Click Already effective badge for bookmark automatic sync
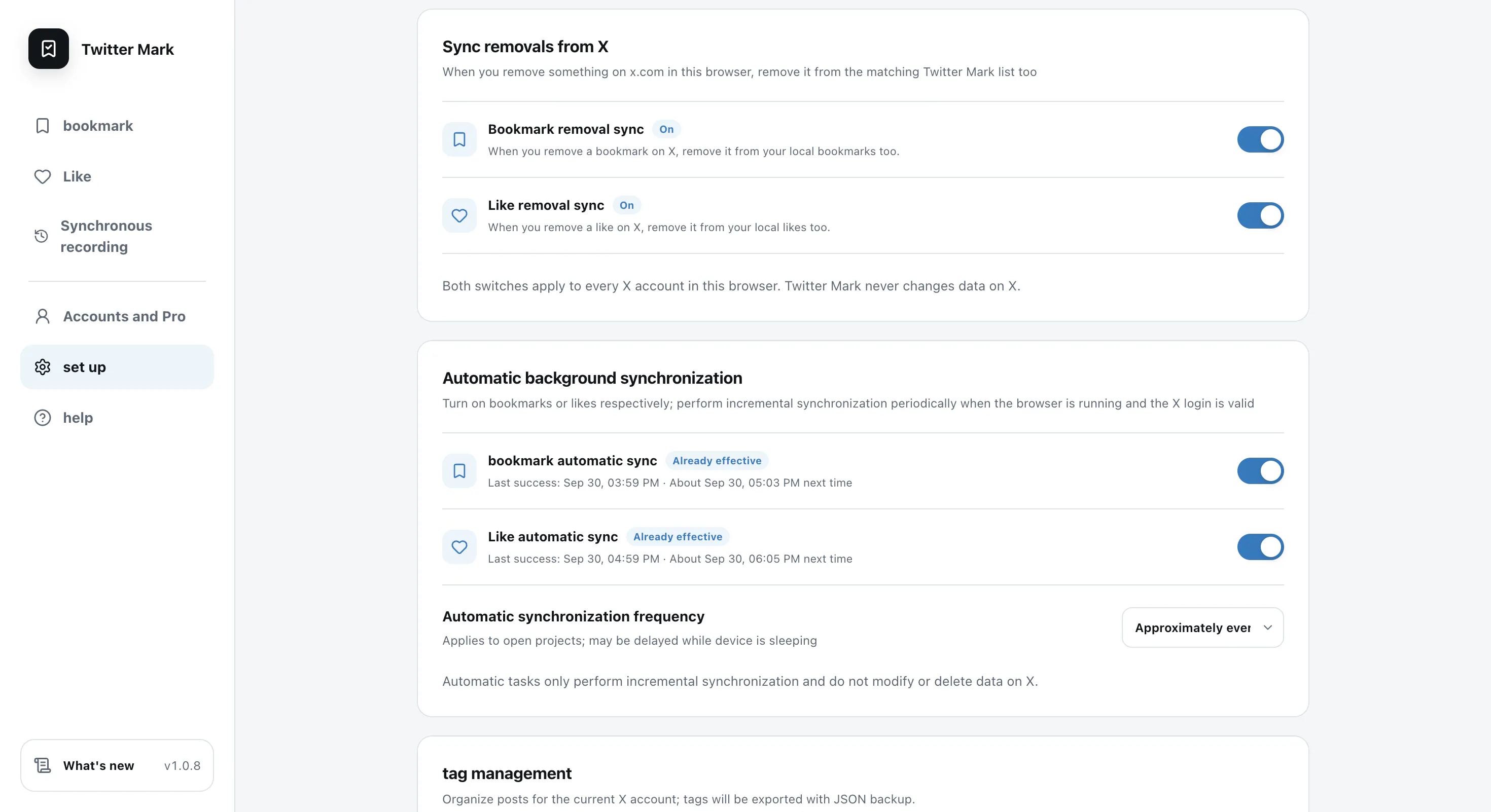 717,460
